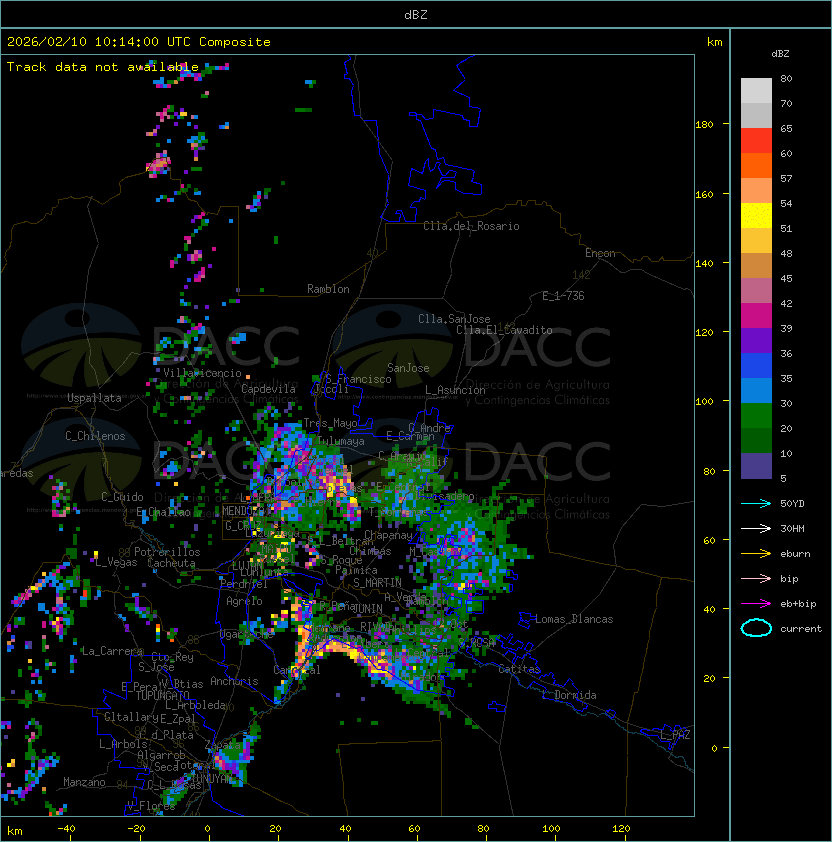Click the 'Clla.del_Rosario' map label
Image resolution: width=832 pixels, height=842 pixels.
(471, 227)
